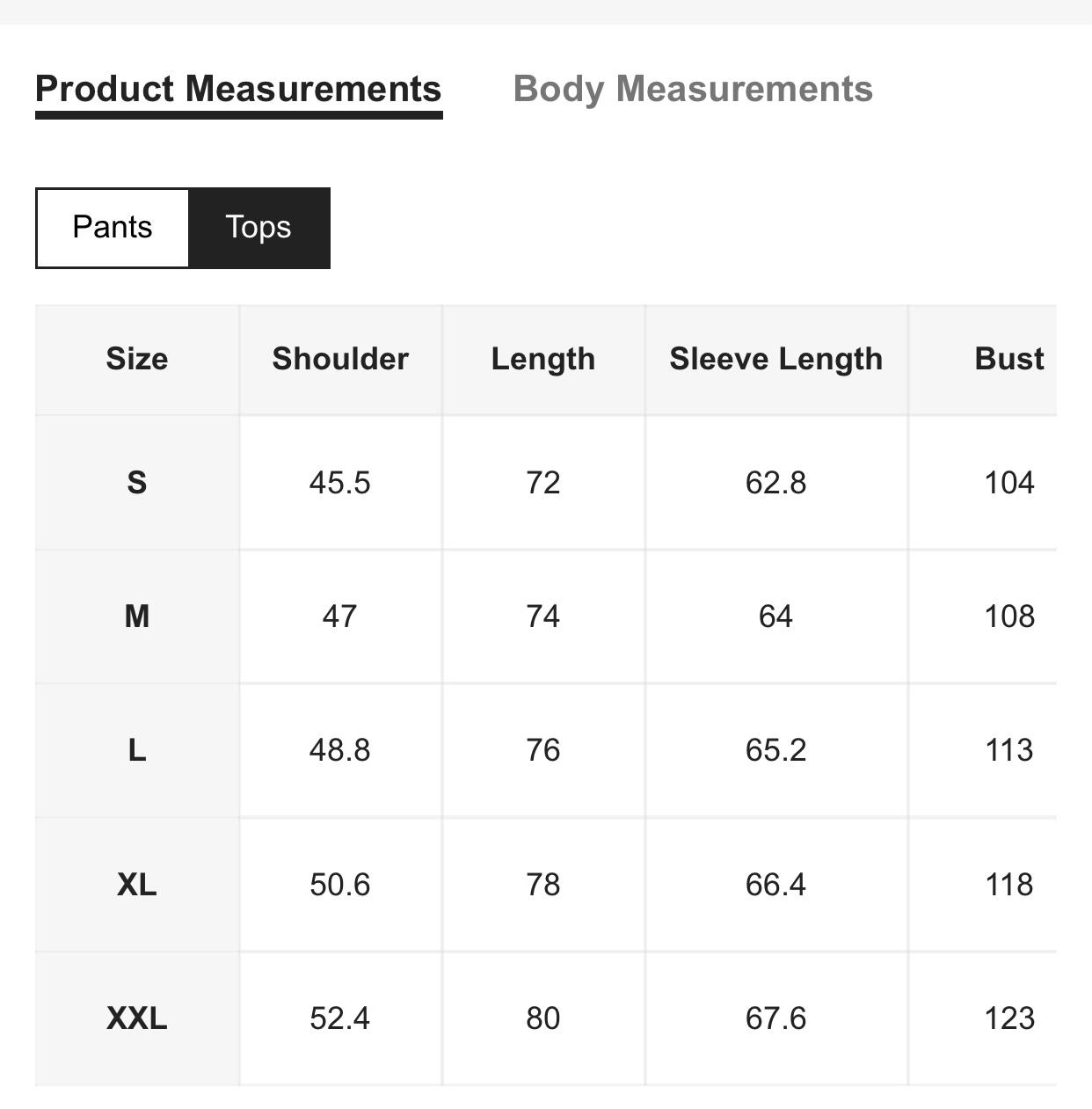Click the 65.2 sleeve length for L
Image resolution: width=1092 pixels, height=1109 pixels.
pyautogui.click(x=775, y=750)
